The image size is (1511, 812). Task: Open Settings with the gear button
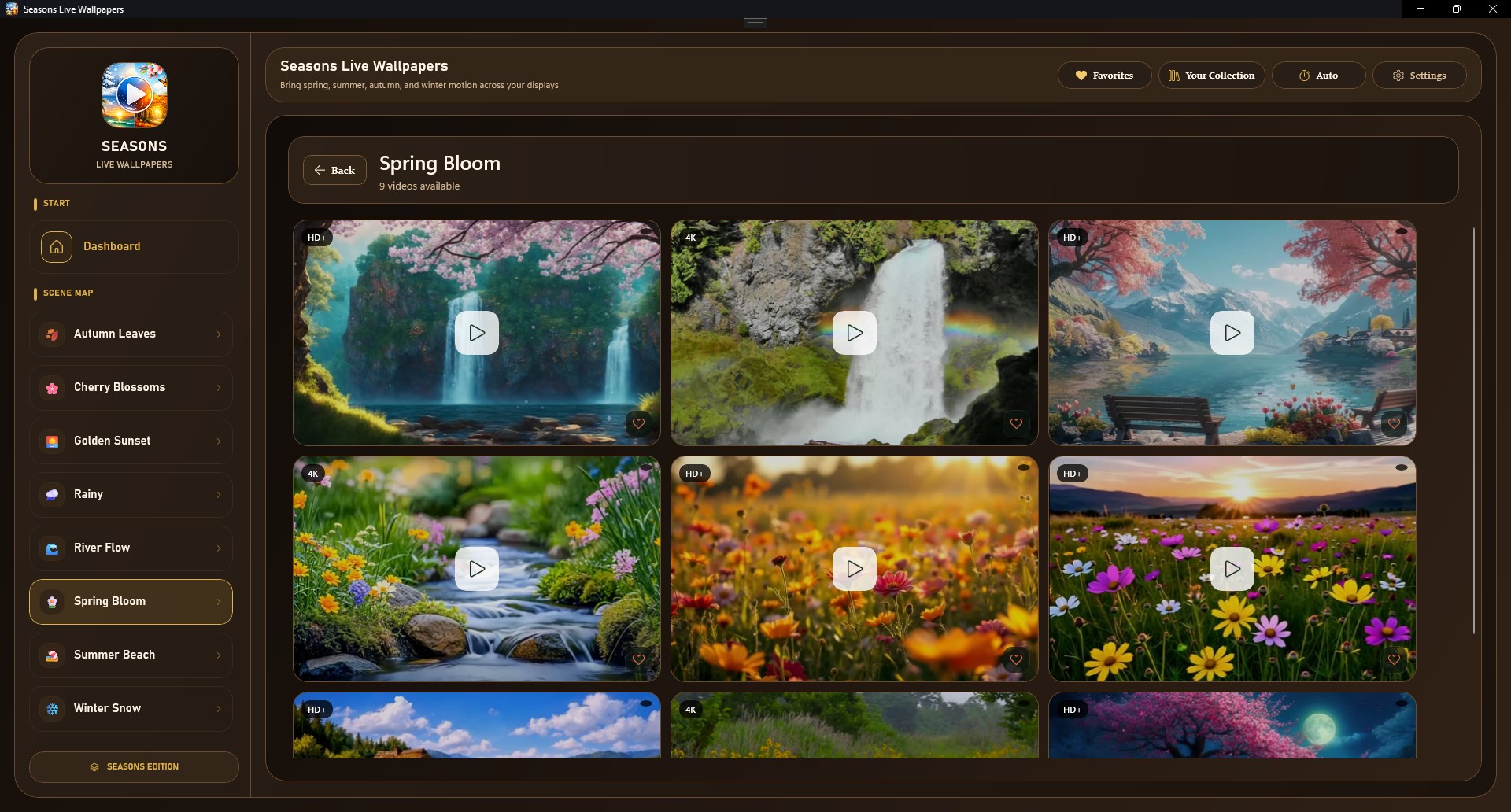(x=1419, y=76)
